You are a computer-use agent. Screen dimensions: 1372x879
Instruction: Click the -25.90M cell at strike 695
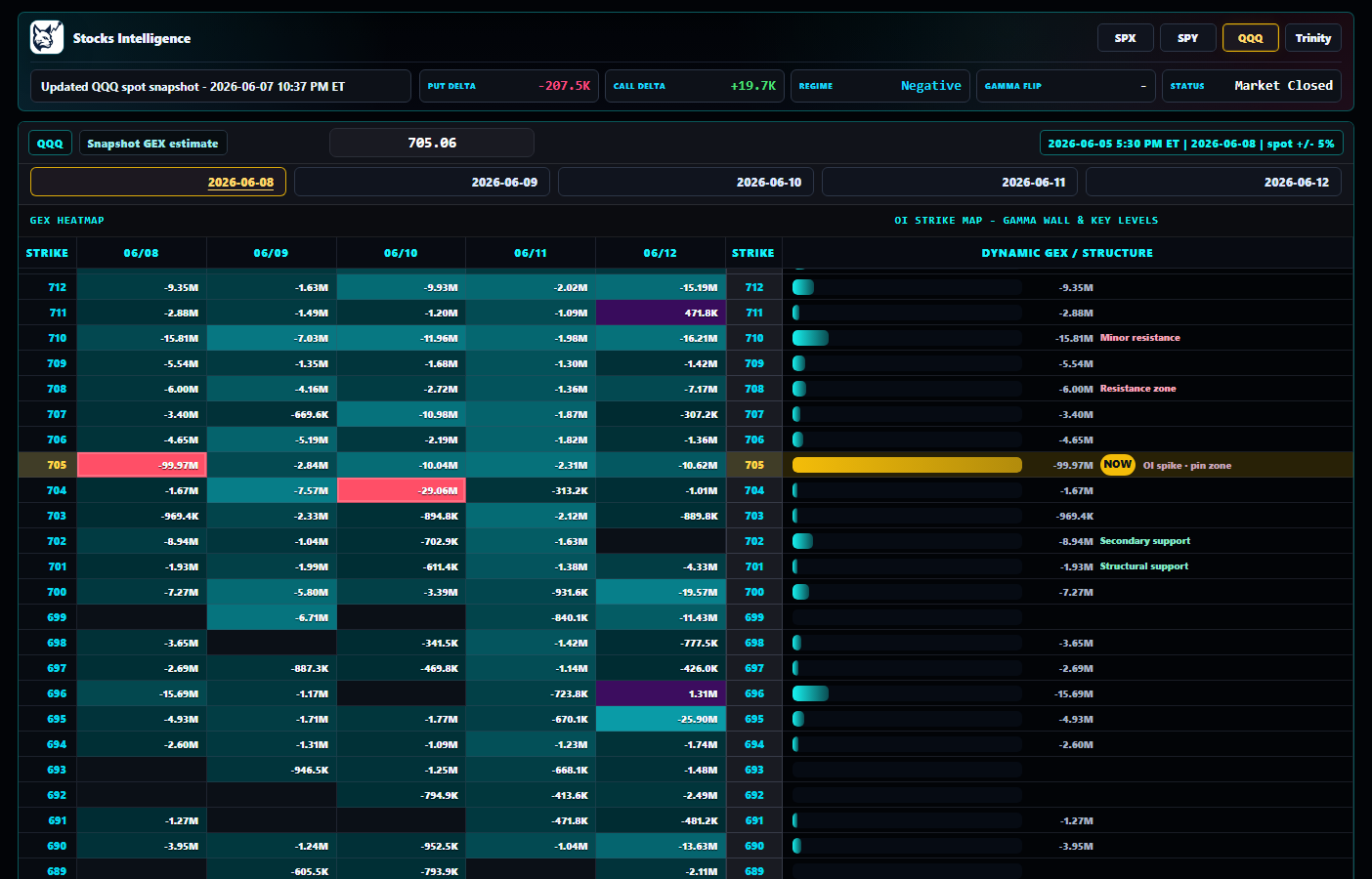coord(661,719)
